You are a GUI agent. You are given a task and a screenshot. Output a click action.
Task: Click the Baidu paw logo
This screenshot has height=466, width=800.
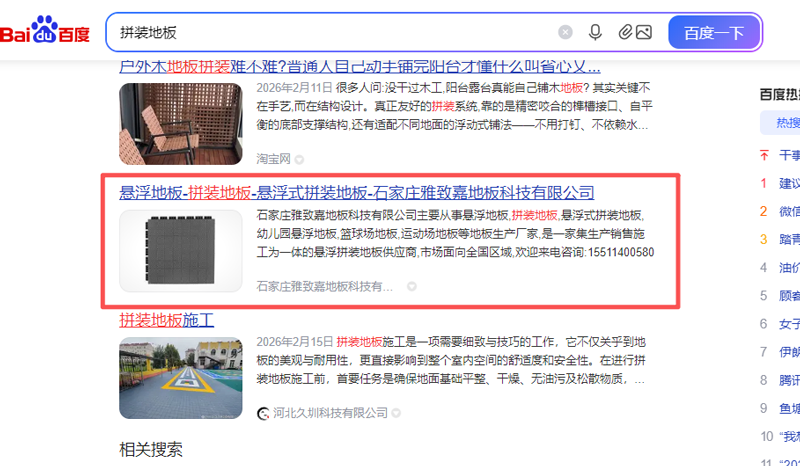45,31
